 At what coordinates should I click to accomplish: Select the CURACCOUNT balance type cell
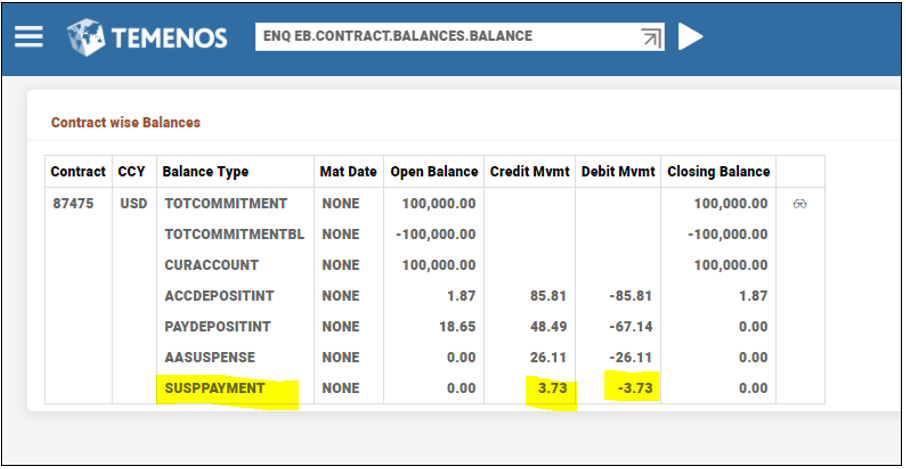pos(211,265)
